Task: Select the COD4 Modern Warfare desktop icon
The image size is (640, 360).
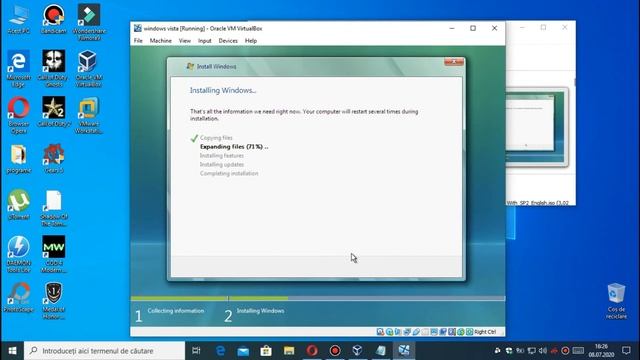Action: 53,254
